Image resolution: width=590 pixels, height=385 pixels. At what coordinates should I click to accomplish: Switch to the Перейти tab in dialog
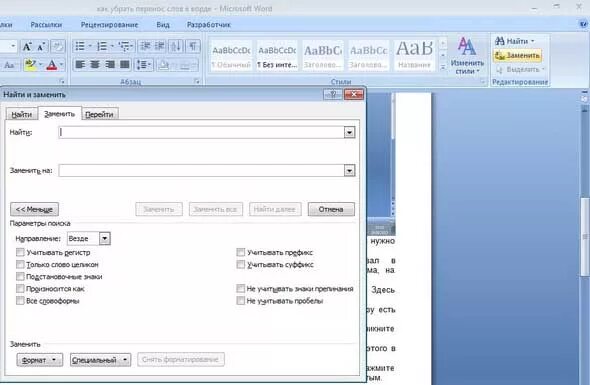[x=99, y=114]
